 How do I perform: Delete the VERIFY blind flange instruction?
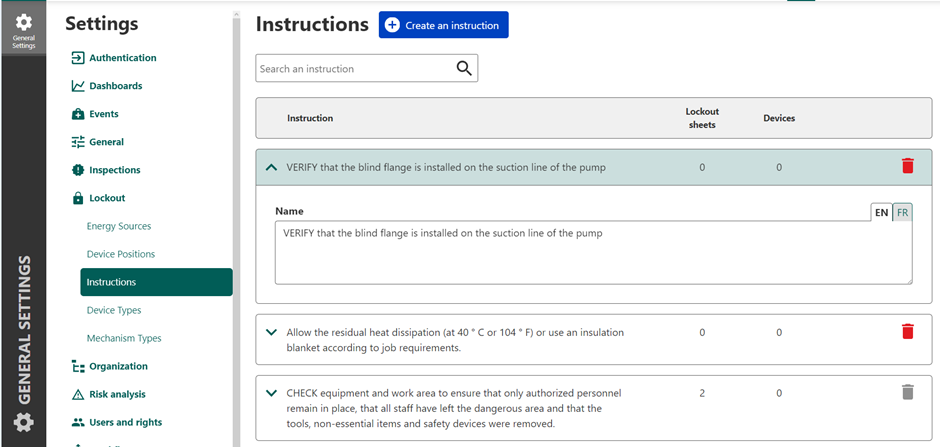(907, 166)
